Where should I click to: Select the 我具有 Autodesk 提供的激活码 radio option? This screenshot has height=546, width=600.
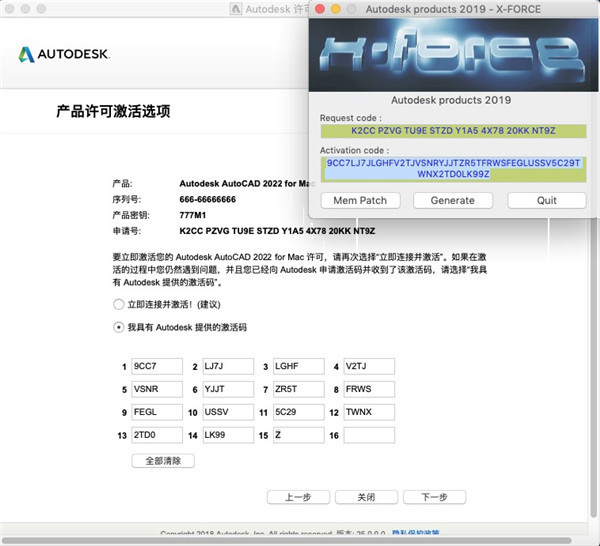click(119, 328)
